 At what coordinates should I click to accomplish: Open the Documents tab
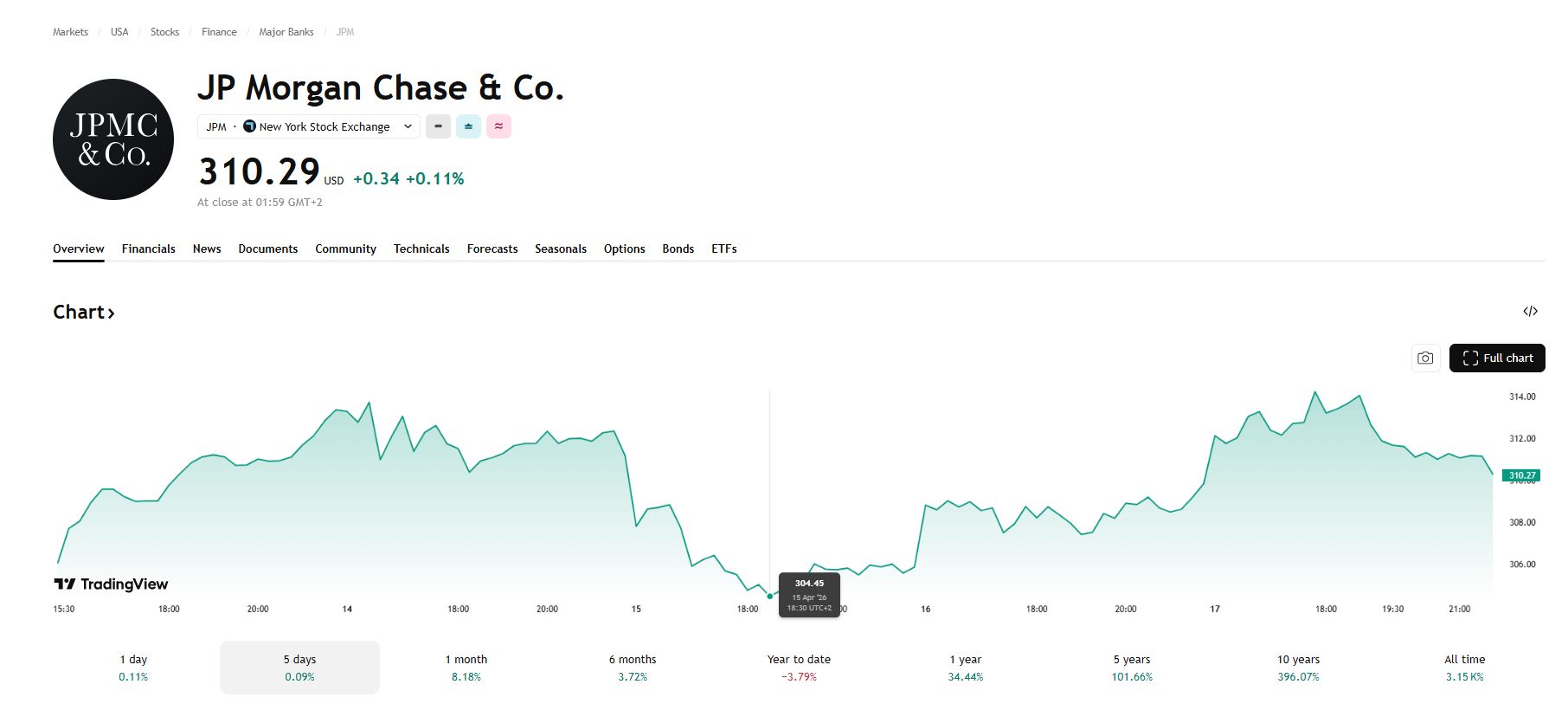pos(268,249)
